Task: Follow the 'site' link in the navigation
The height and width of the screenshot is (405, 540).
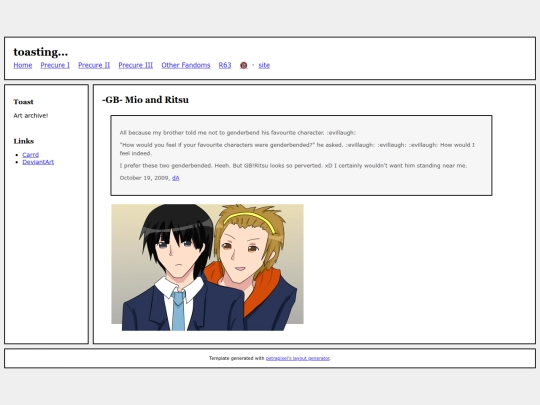Action: click(x=264, y=65)
